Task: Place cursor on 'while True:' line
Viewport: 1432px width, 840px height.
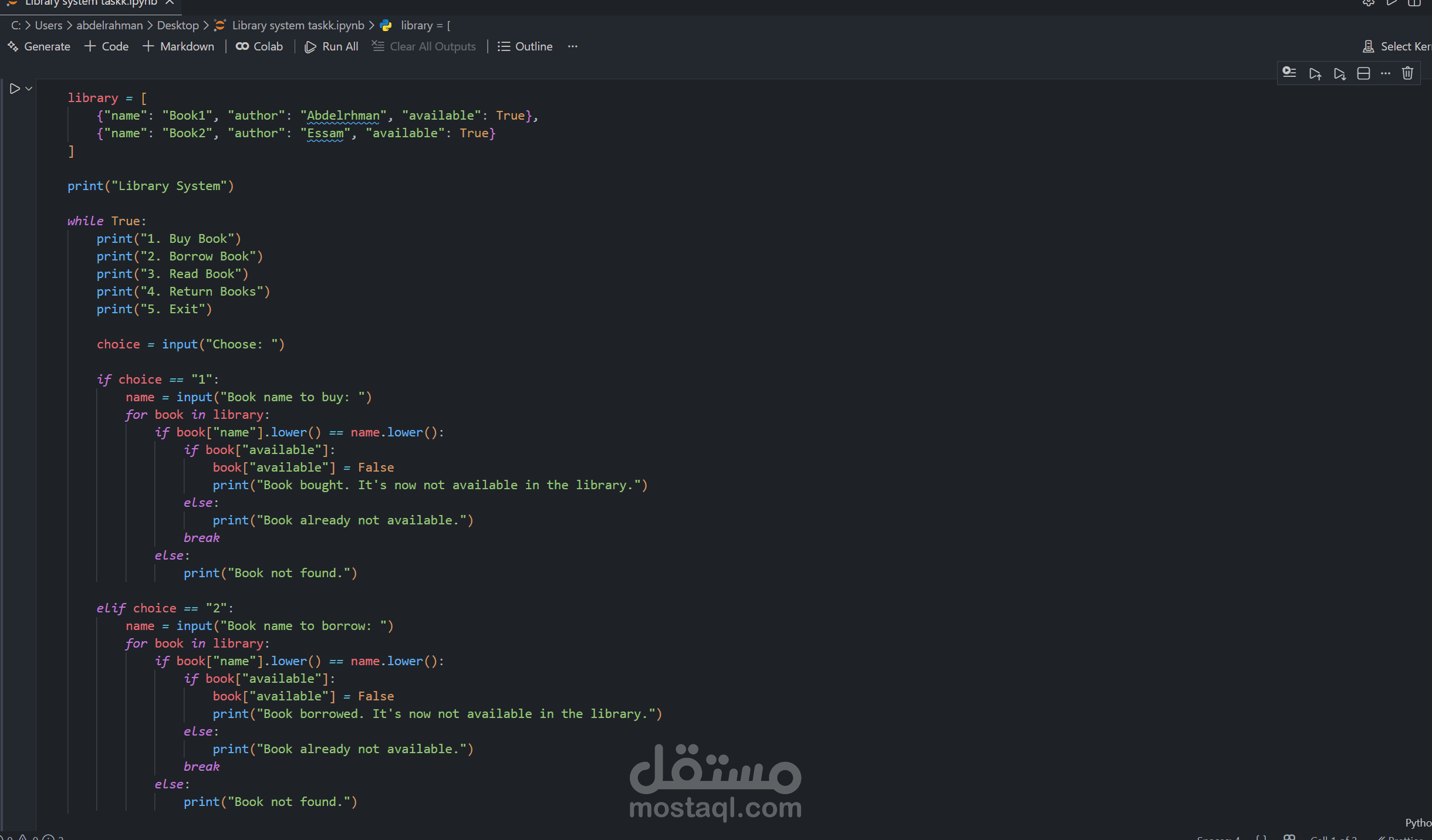Action: tap(107, 221)
